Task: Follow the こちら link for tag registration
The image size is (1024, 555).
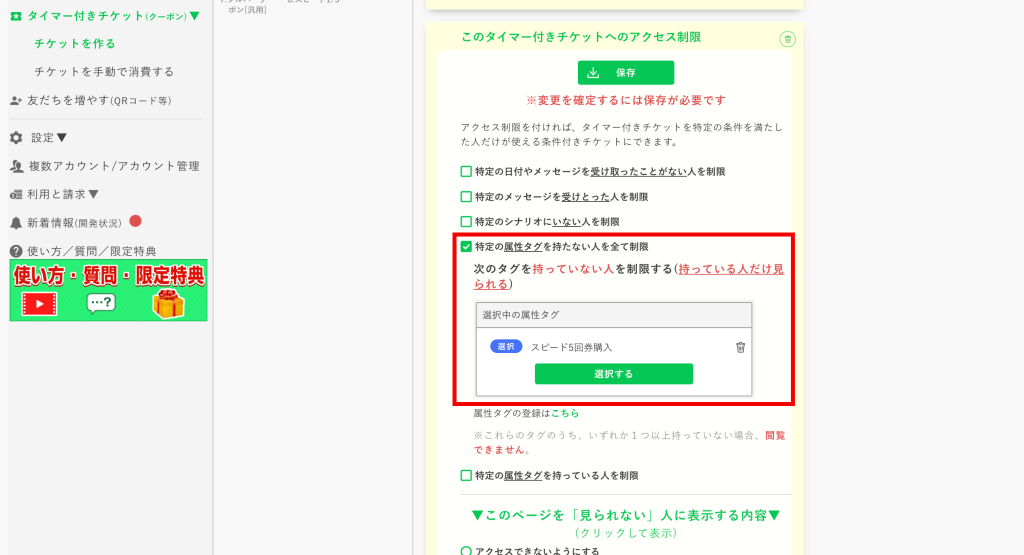Action: (565, 413)
